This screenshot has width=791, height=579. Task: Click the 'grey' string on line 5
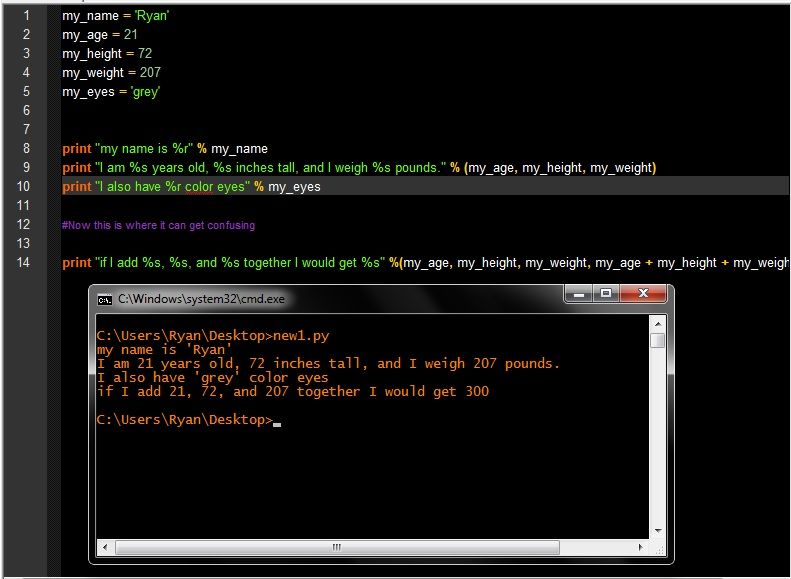click(146, 92)
